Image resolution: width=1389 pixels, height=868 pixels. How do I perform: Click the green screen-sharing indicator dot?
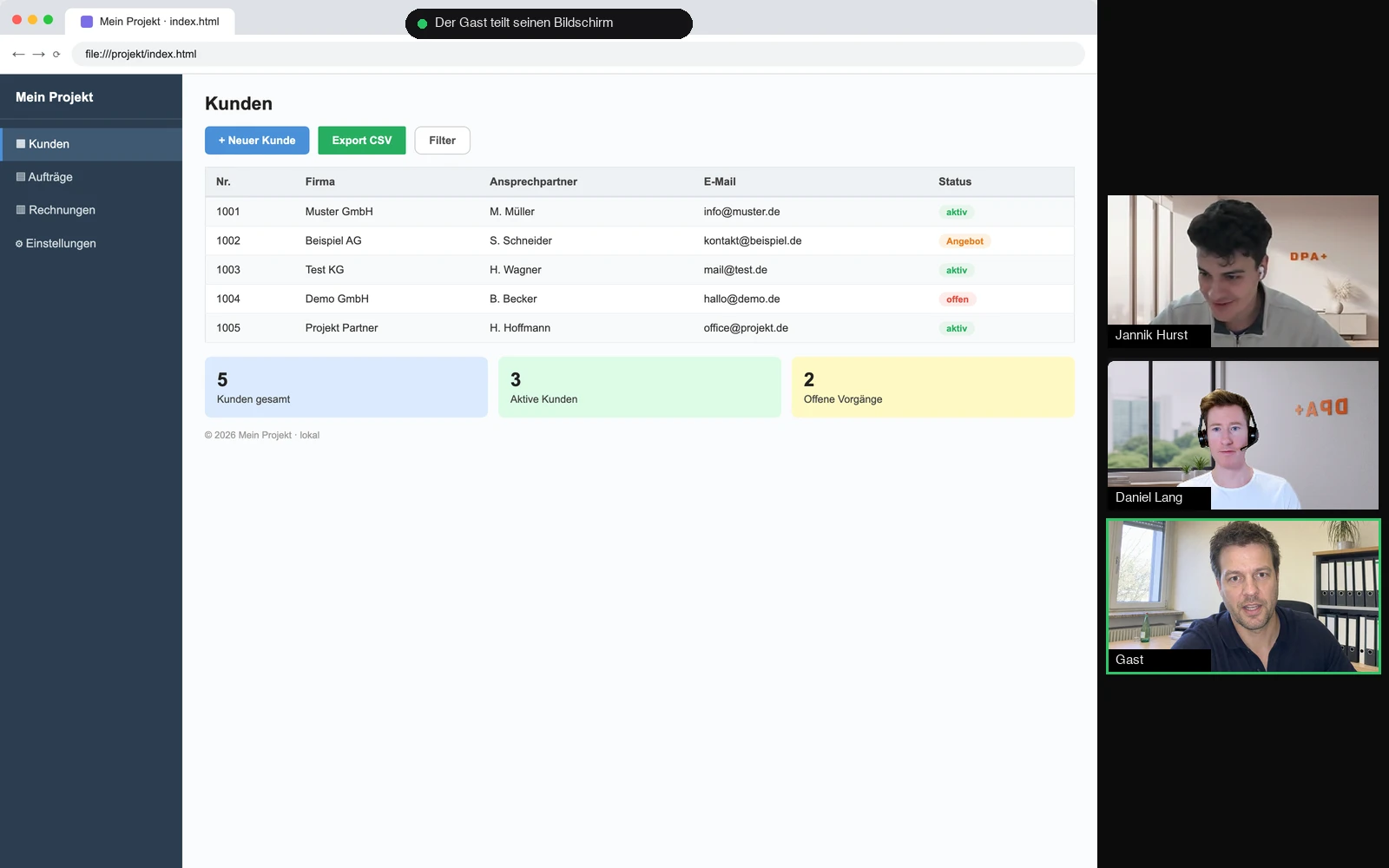pos(423,23)
